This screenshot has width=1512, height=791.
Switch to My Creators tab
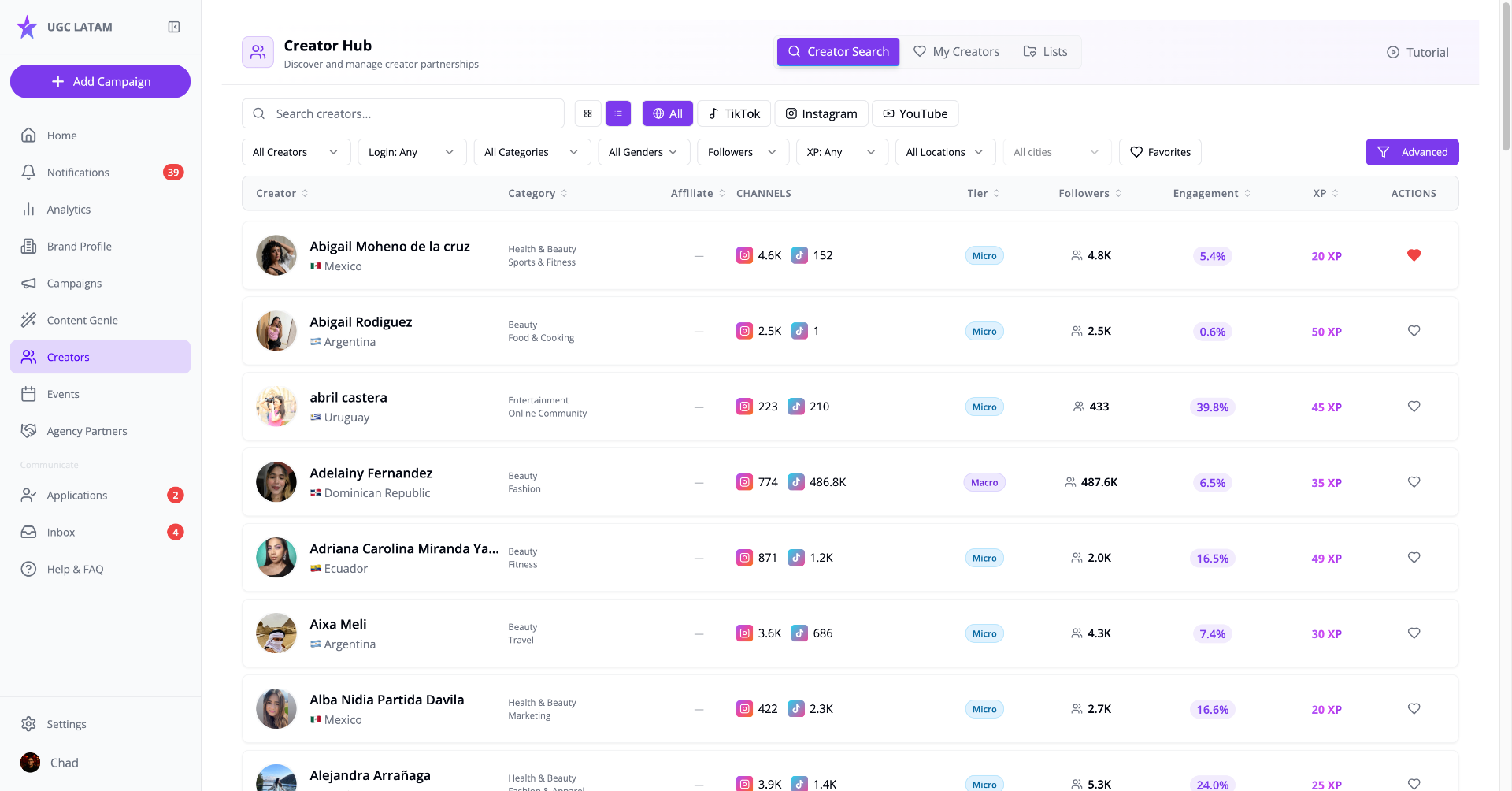[x=956, y=52]
